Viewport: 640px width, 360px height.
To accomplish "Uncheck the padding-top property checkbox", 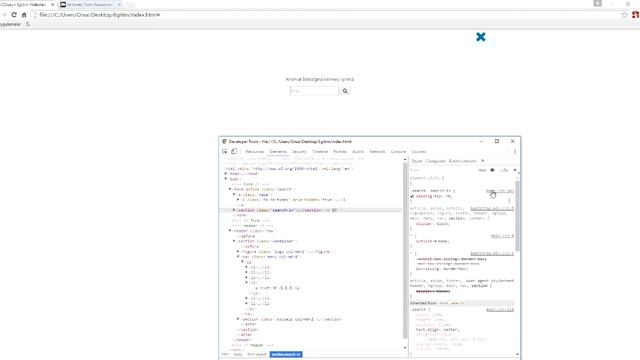I will tap(412, 196).
